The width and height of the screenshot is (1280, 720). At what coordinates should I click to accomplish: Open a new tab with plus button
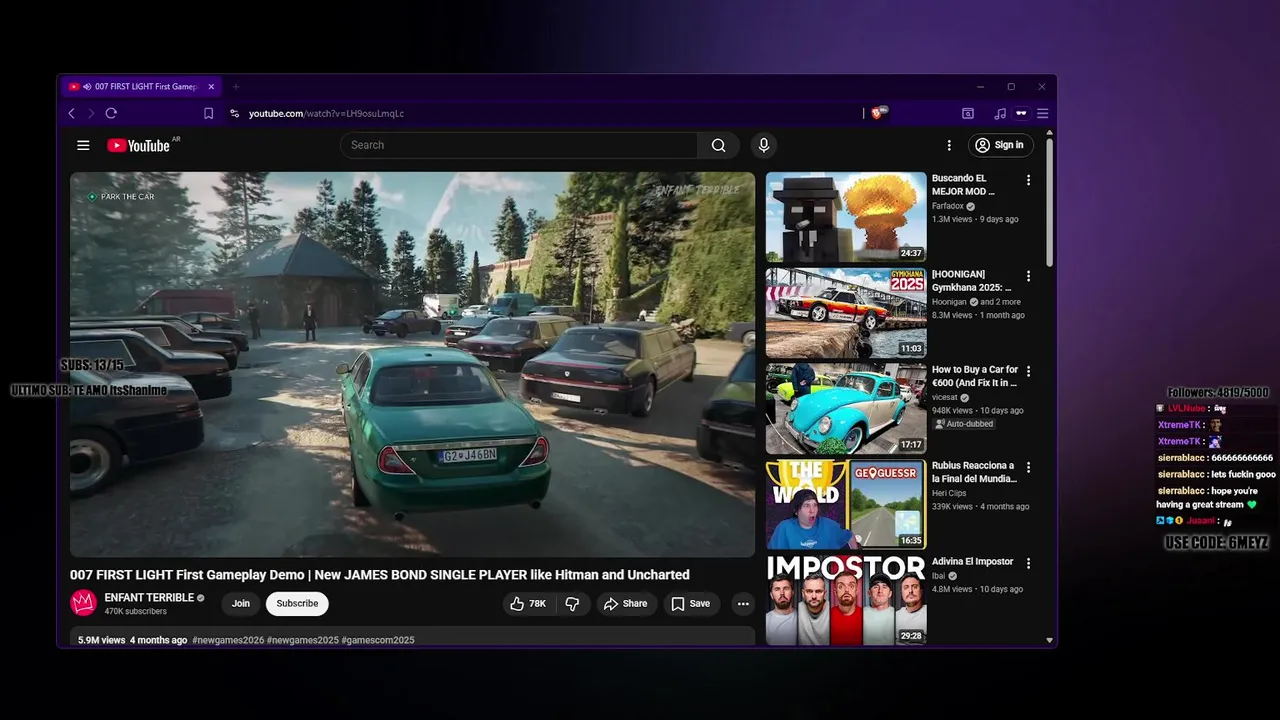pyautogui.click(x=236, y=87)
